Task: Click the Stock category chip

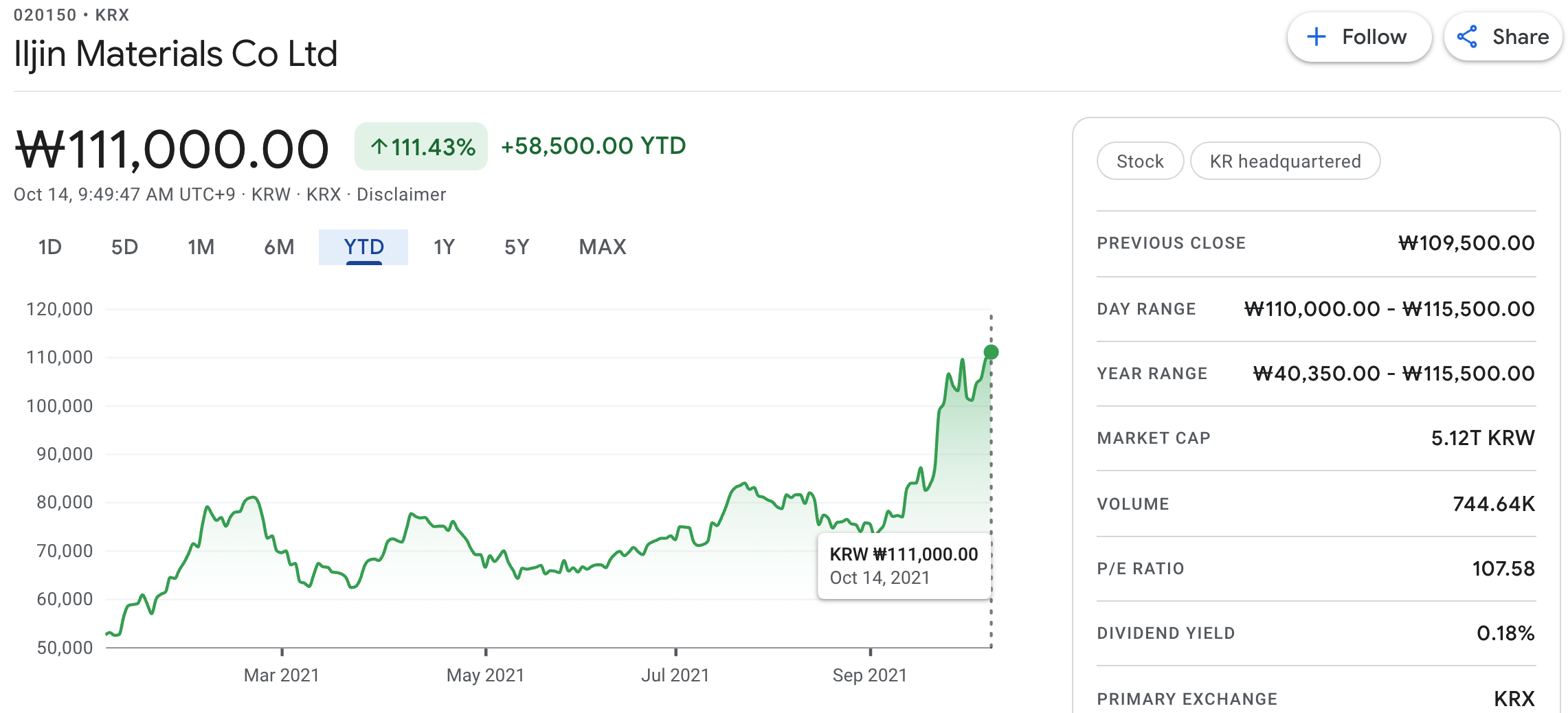Action: 1140,161
